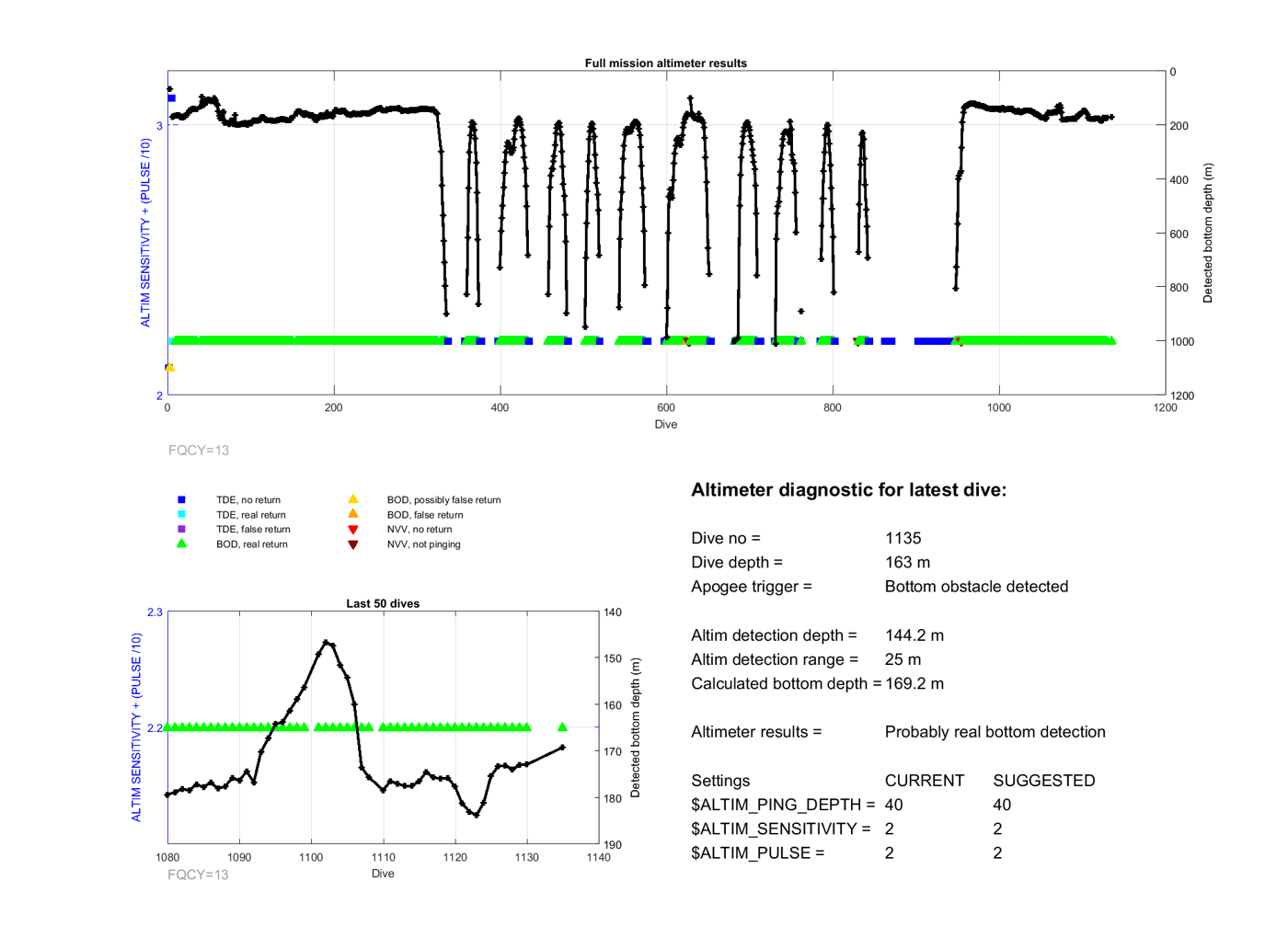This screenshot has width=1288, height=949.
Task: Click the '25 m' detection range value
Action: click(903, 659)
